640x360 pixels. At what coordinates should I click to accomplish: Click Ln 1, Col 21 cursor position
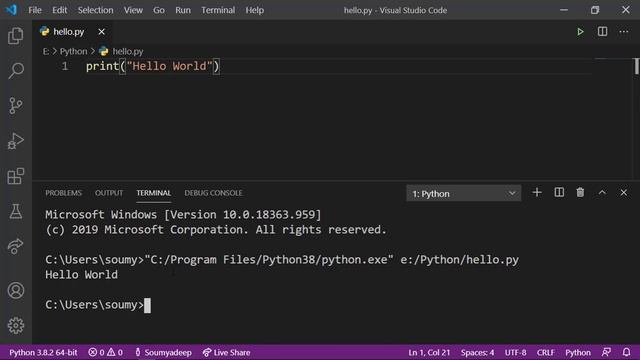pyautogui.click(x=429, y=352)
